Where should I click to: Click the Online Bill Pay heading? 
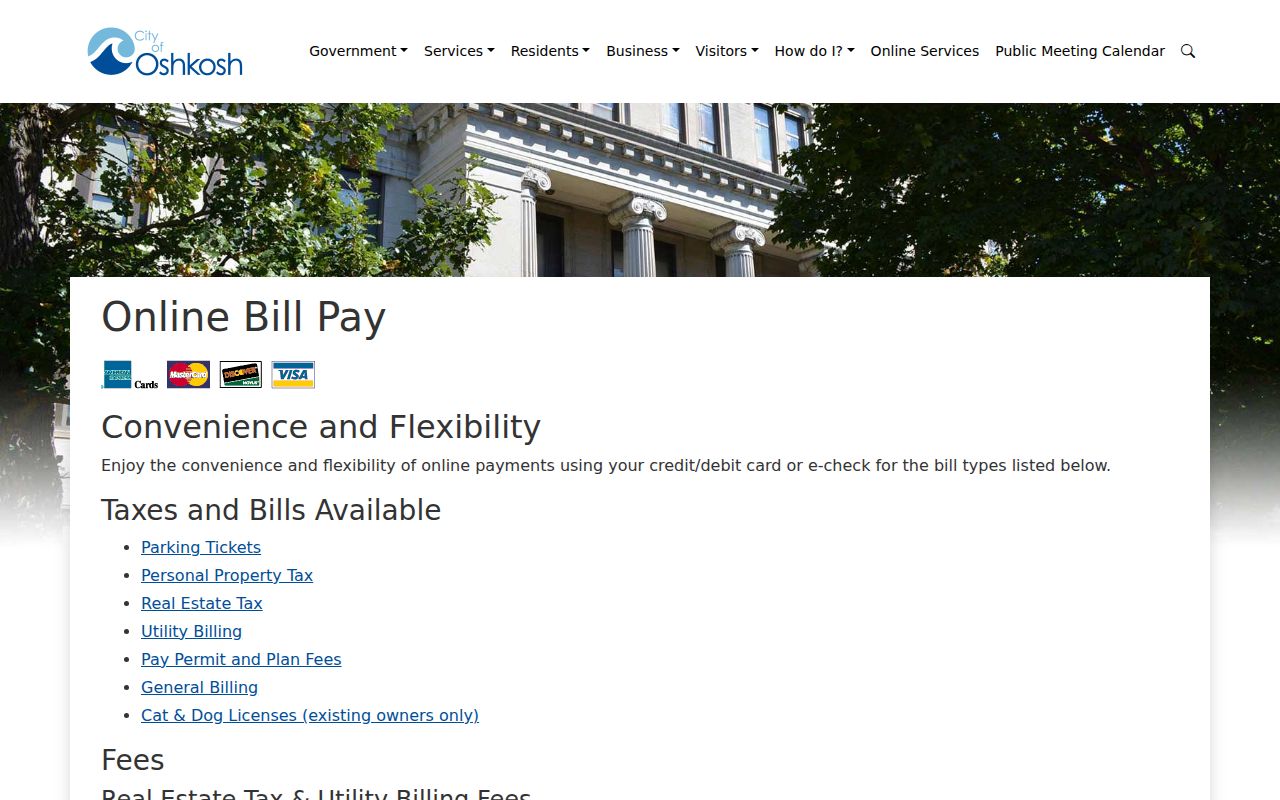tap(243, 317)
